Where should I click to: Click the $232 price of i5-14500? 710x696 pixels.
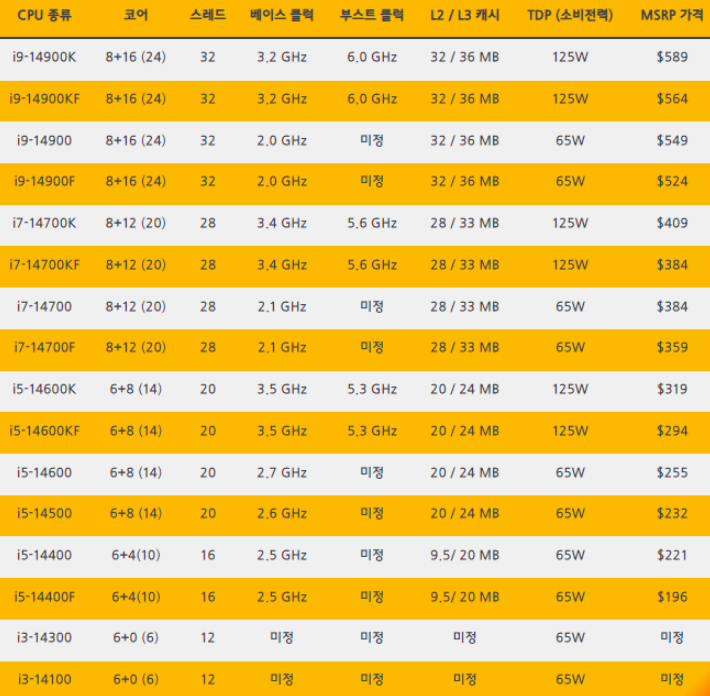point(672,514)
